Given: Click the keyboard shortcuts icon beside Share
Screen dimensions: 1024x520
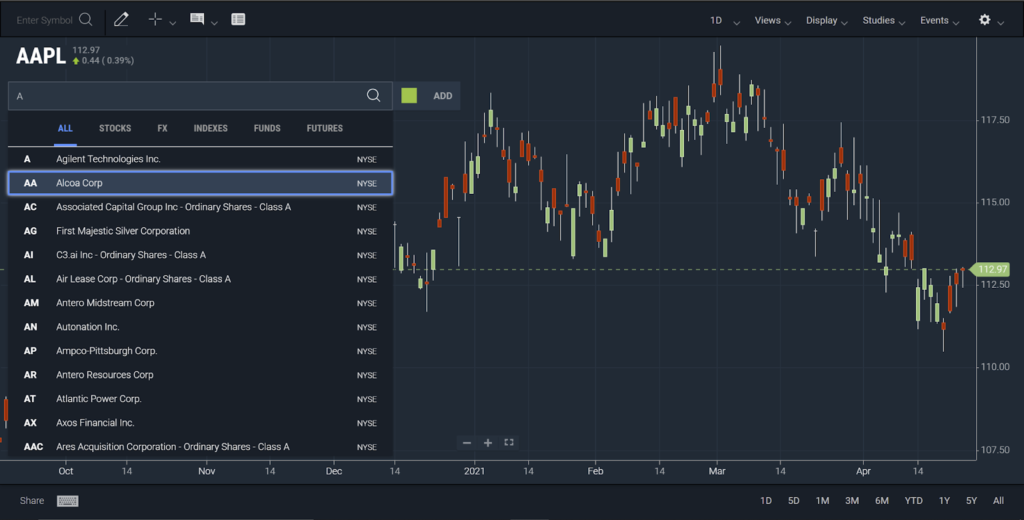Looking at the screenshot, I should [x=68, y=501].
